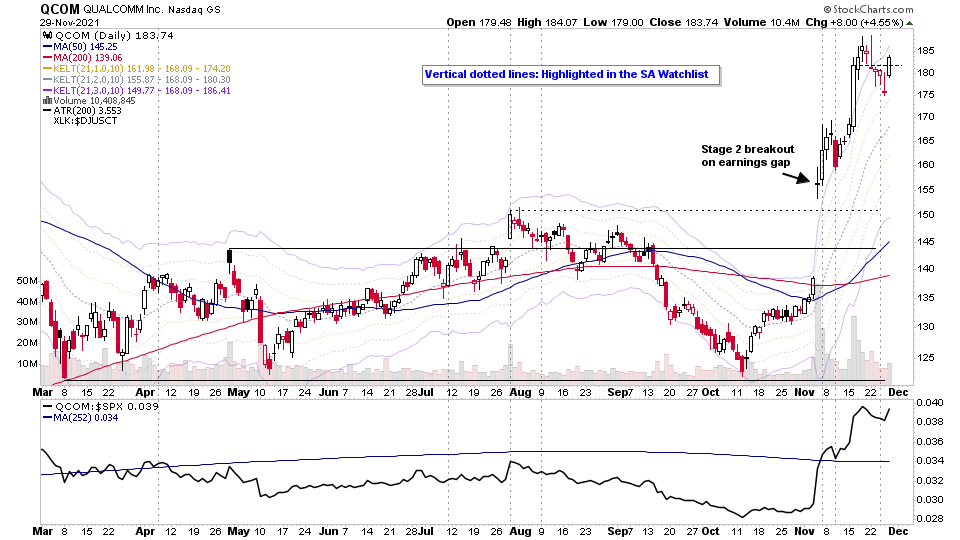Click the XLK:$DJUSCT legend entry
This screenshot has width=960, height=540.
85,121
